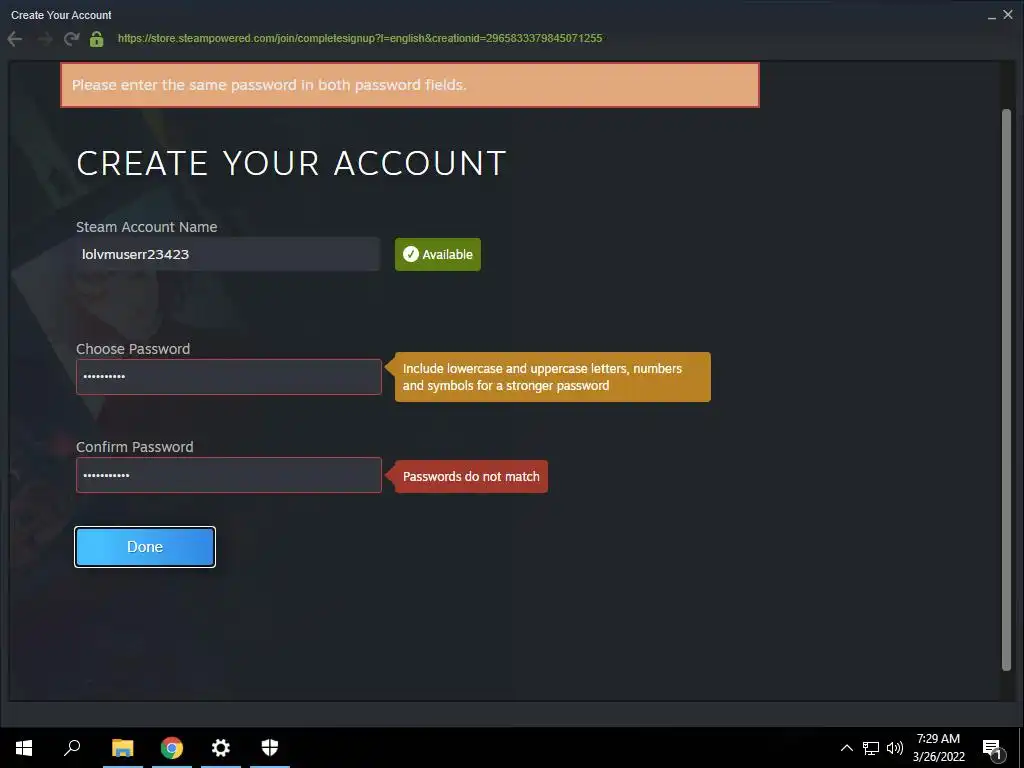Focus the Confirm Password field
This screenshot has width=1024, height=768.
(229, 475)
